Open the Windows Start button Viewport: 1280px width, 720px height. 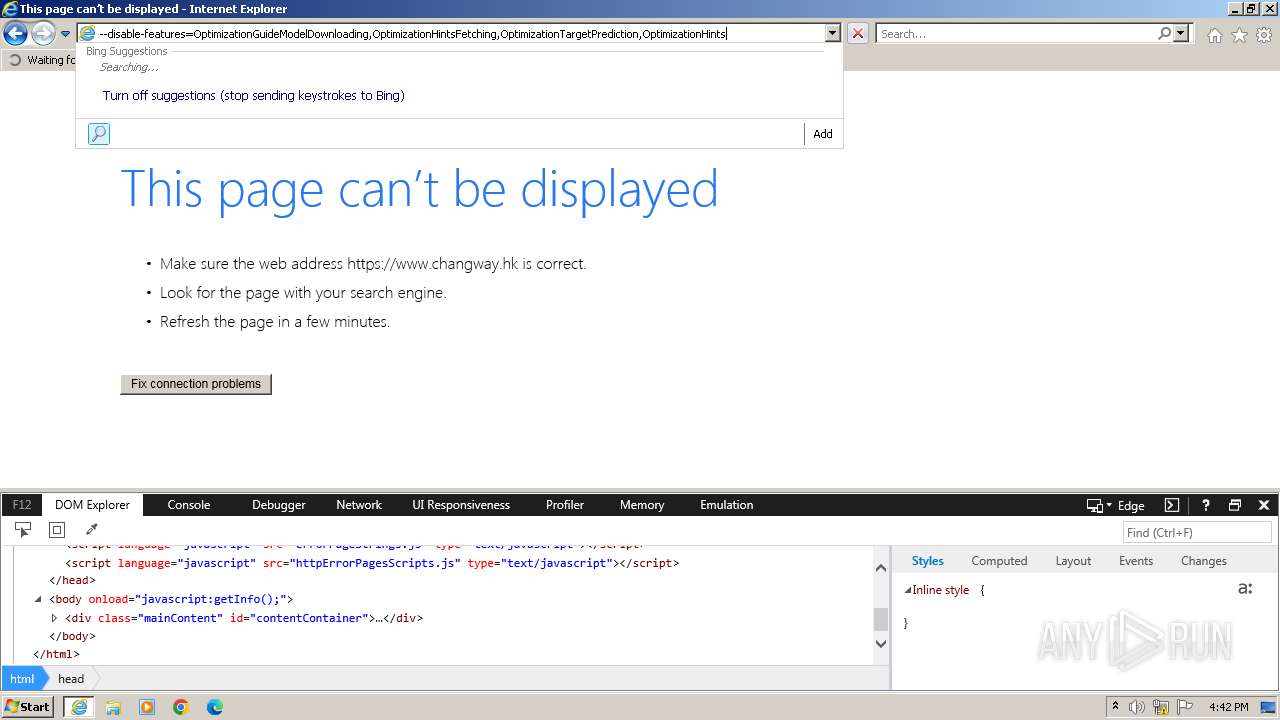28,707
